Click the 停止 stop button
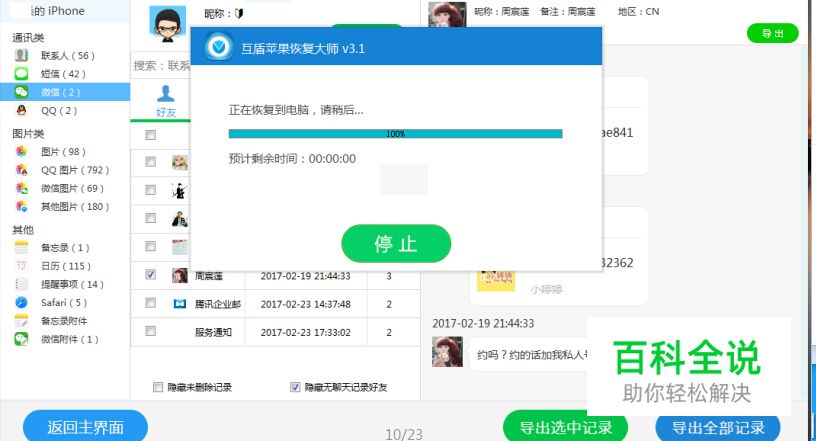This screenshot has height=441, width=816. tap(396, 243)
